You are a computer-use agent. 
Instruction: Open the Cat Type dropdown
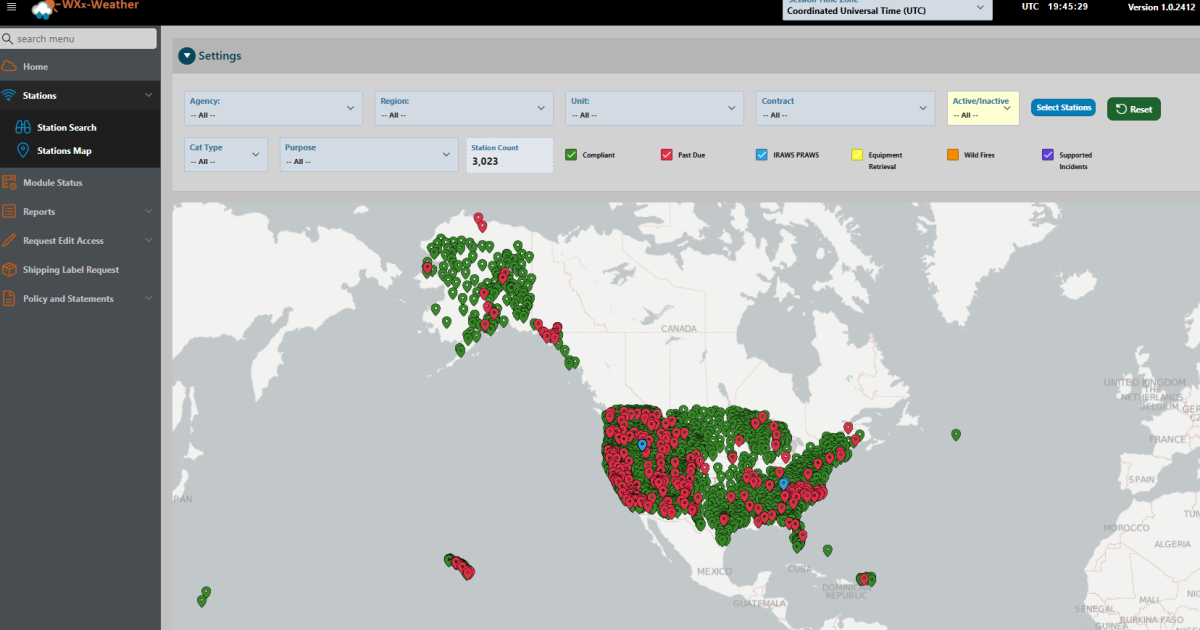click(x=226, y=154)
